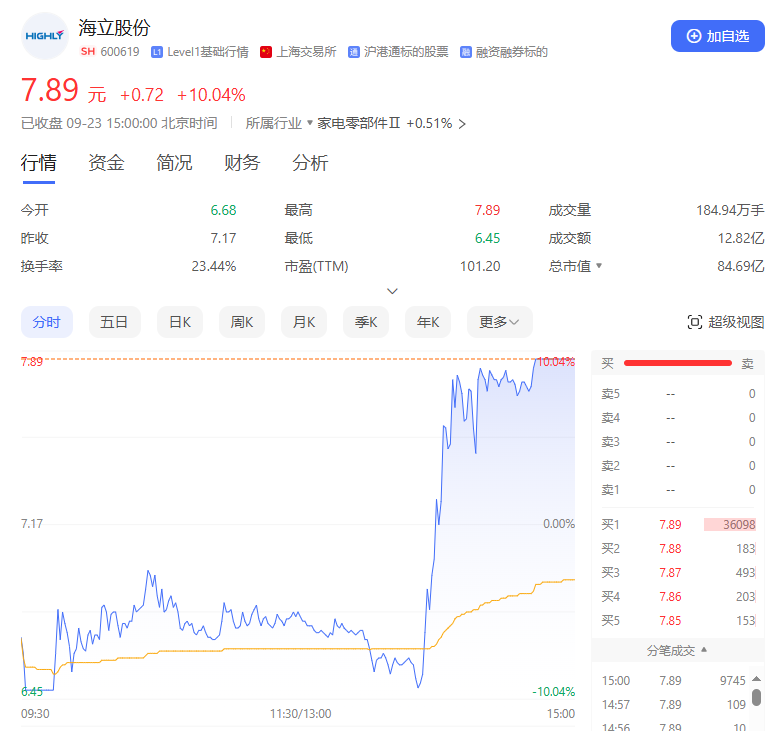This screenshot has width=781, height=731.
Task: Click the Level1基础行情 badge icon
Action: [157, 52]
